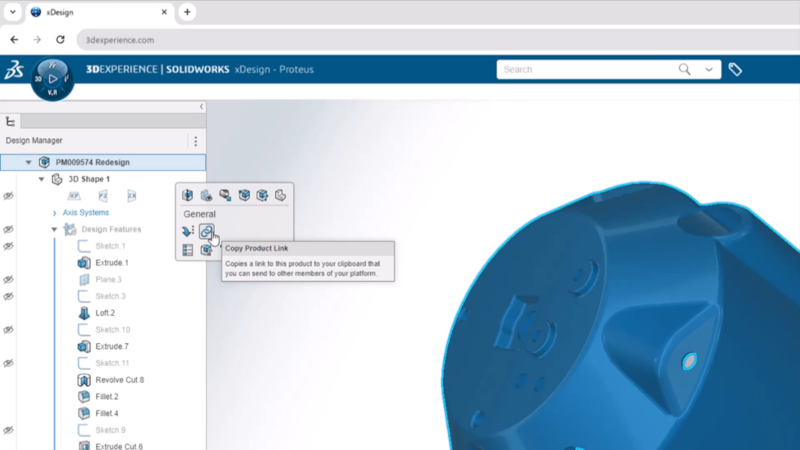Viewport: 800px width, 450px height.
Task: Click in the Search input field
Action: 585,70
